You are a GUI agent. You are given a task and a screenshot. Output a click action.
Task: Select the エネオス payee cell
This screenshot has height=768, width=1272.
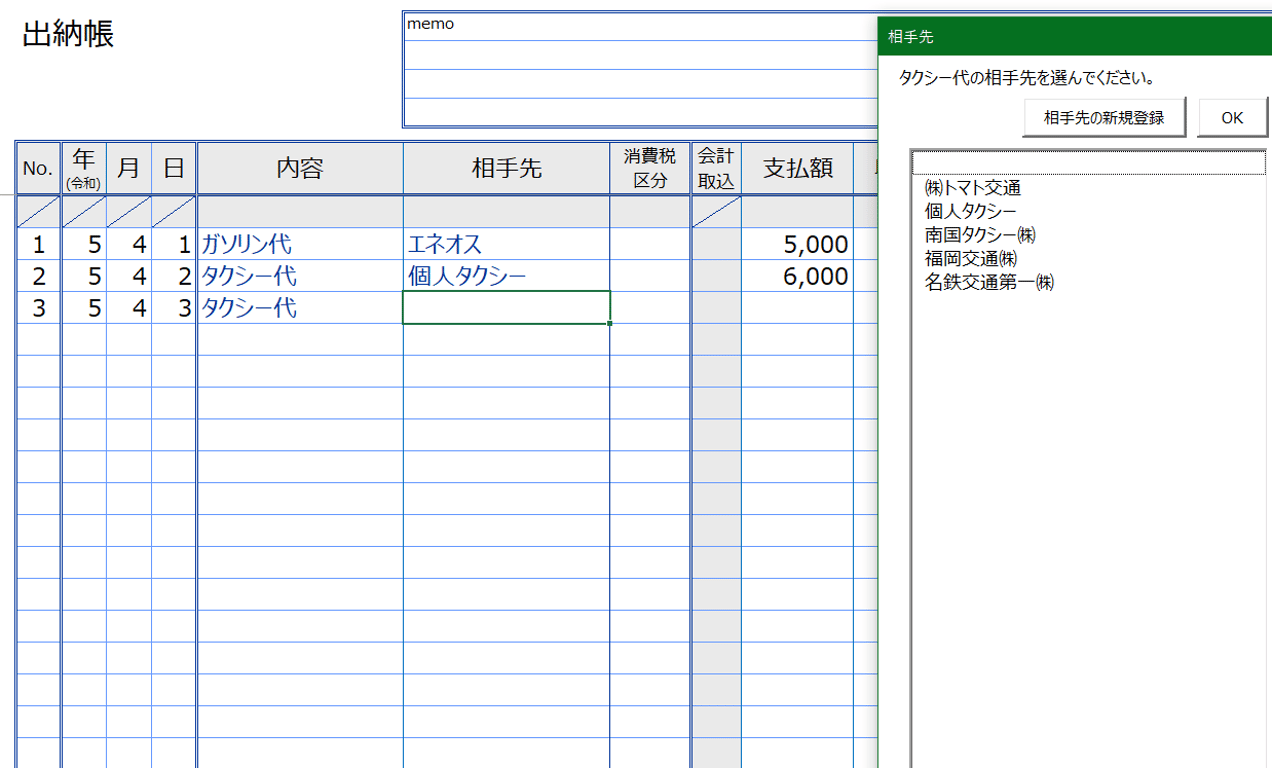point(505,244)
